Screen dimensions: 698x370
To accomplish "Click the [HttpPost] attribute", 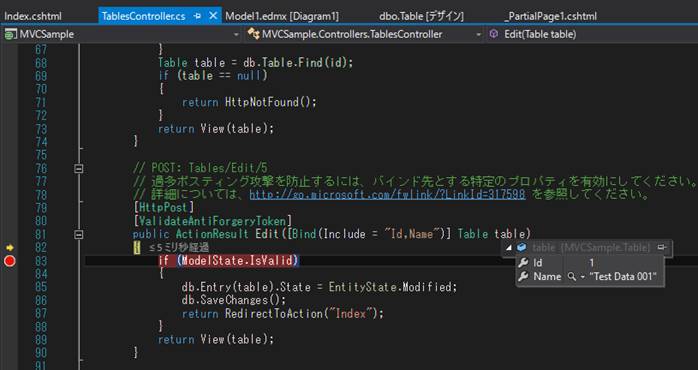I will coord(163,207).
